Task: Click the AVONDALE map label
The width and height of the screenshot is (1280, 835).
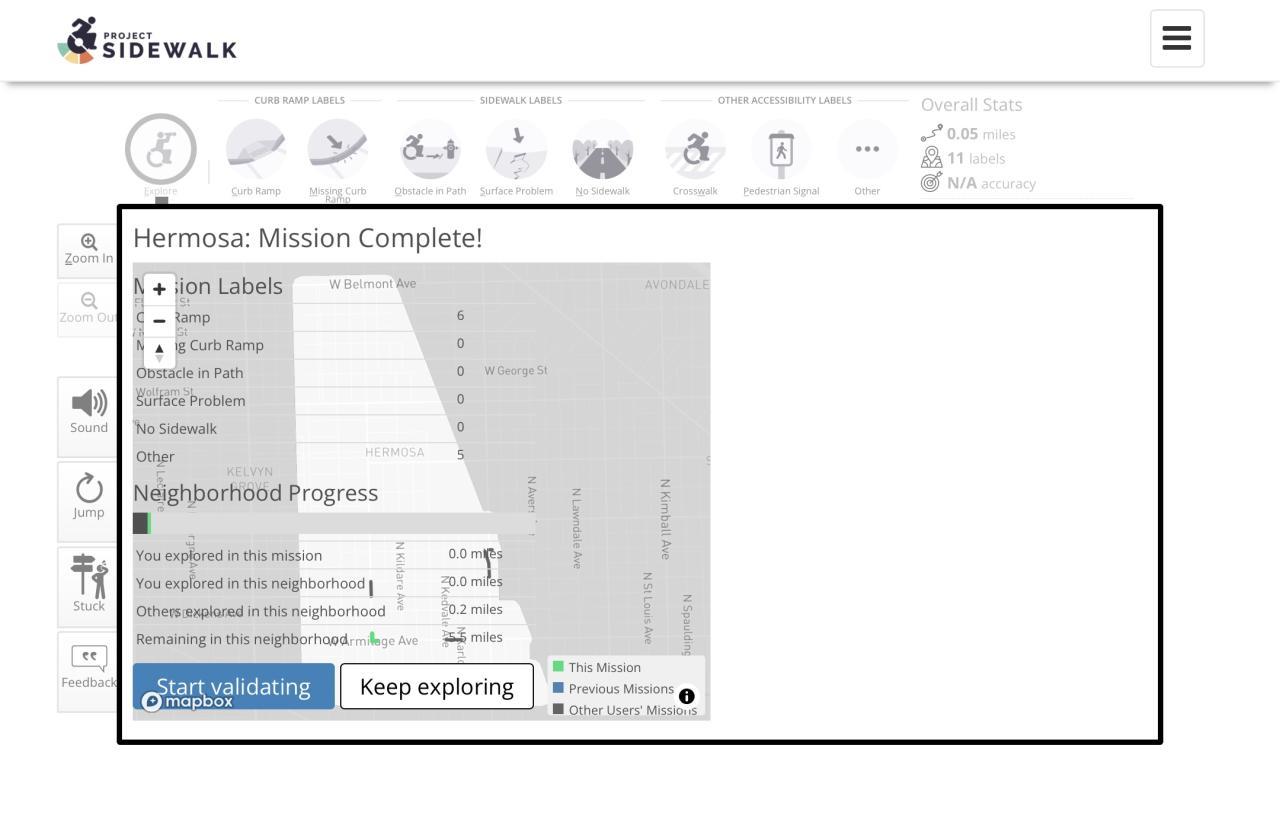Action: click(677, 285)
